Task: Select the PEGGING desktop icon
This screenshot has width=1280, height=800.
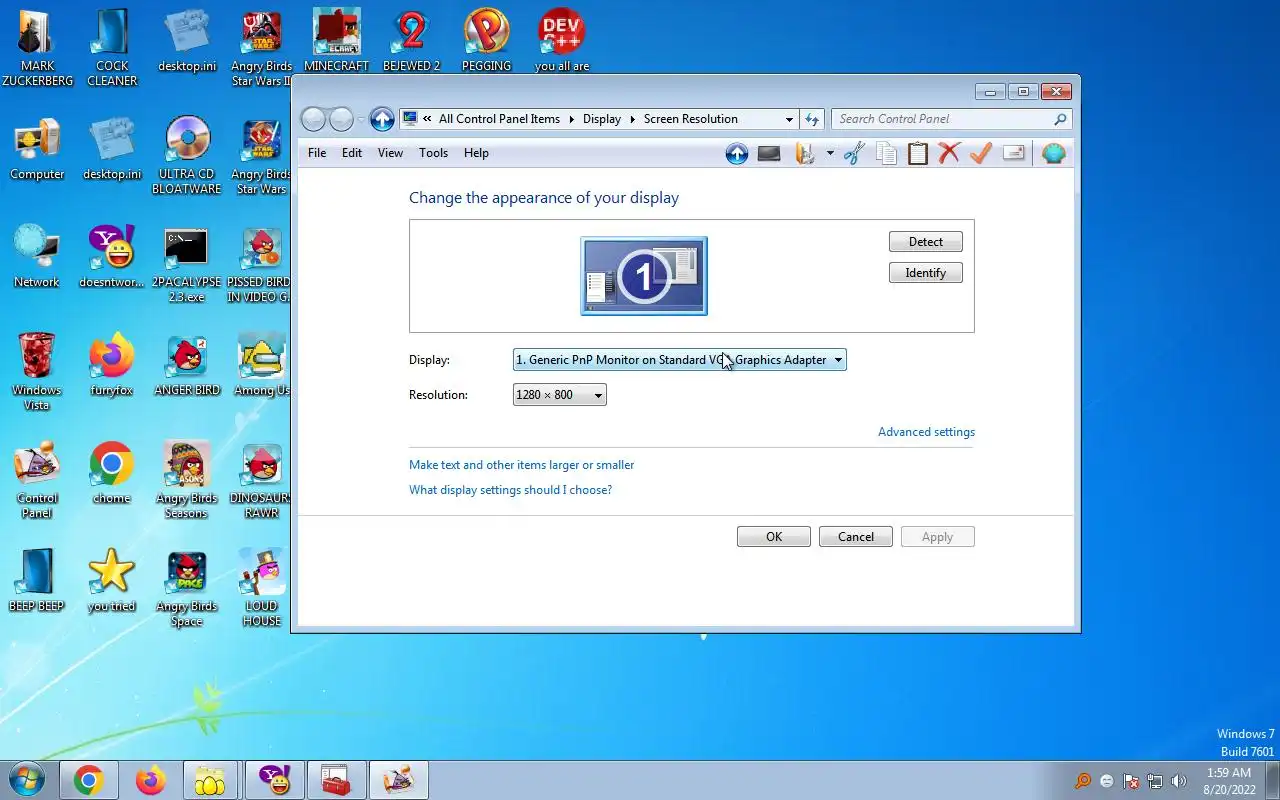Action: pyautogui.click(x=486, y=40)
